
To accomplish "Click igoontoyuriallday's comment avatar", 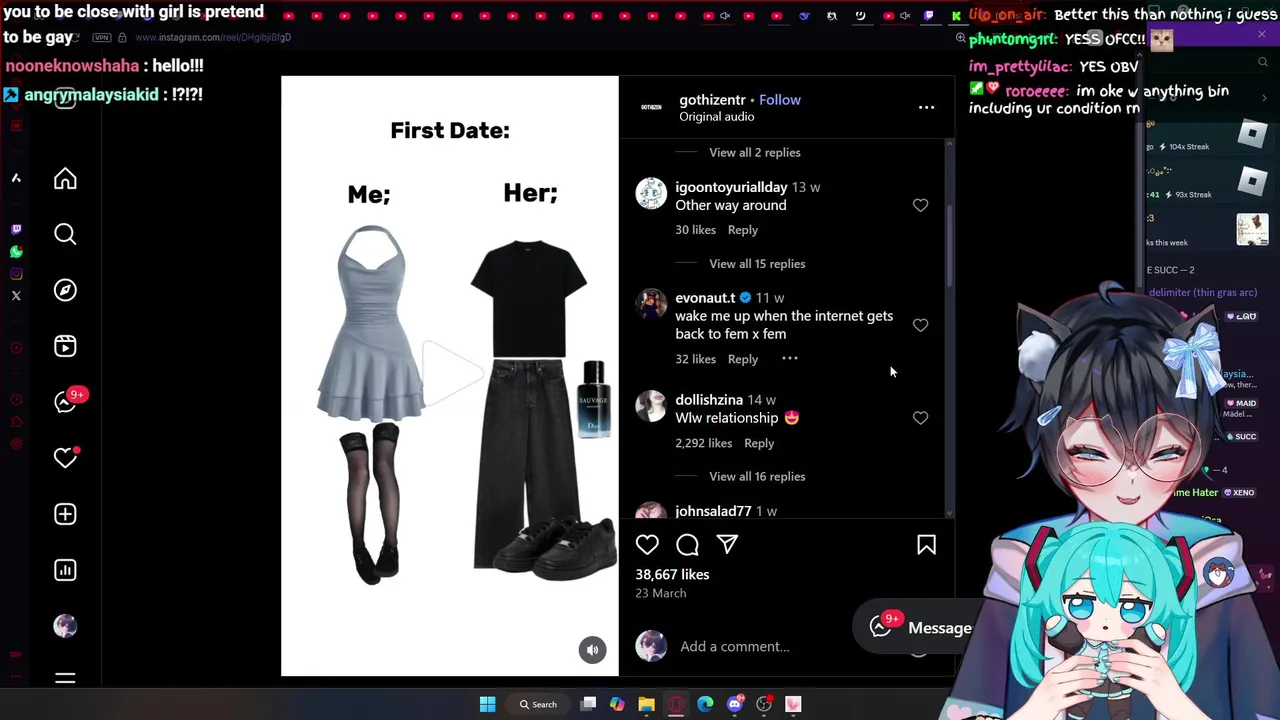I will (651, 193).
